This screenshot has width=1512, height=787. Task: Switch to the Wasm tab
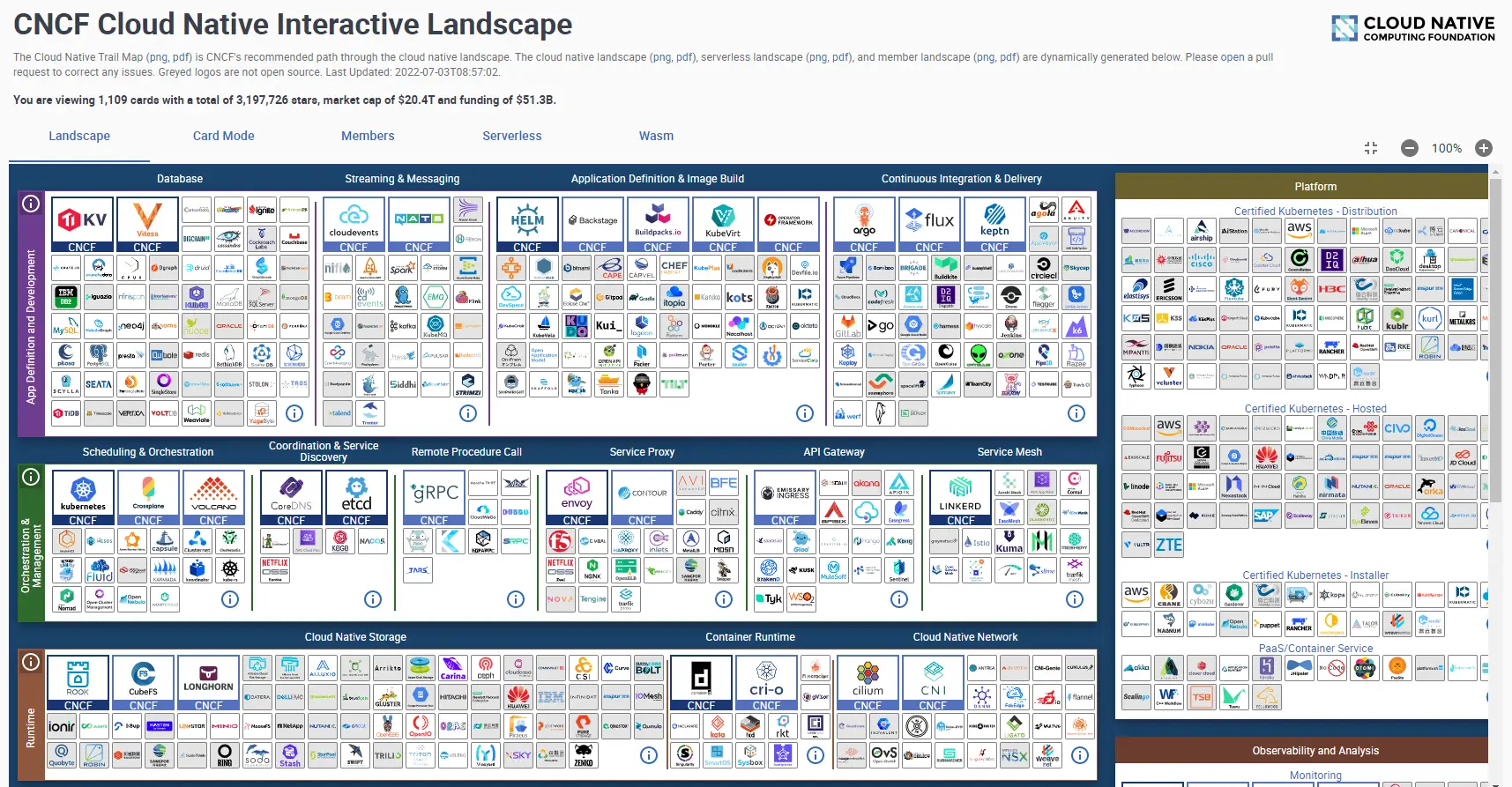[656, 136]
